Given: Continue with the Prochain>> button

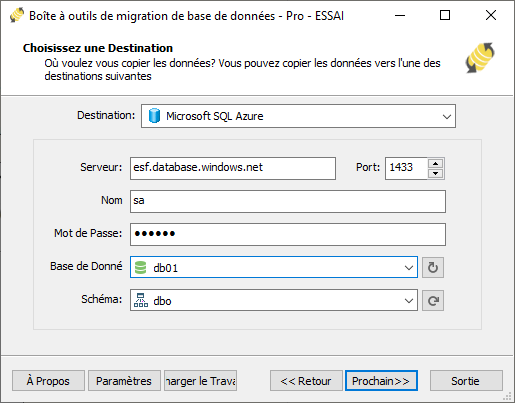Looking at the screenshot, I should [x=381, y=380].
